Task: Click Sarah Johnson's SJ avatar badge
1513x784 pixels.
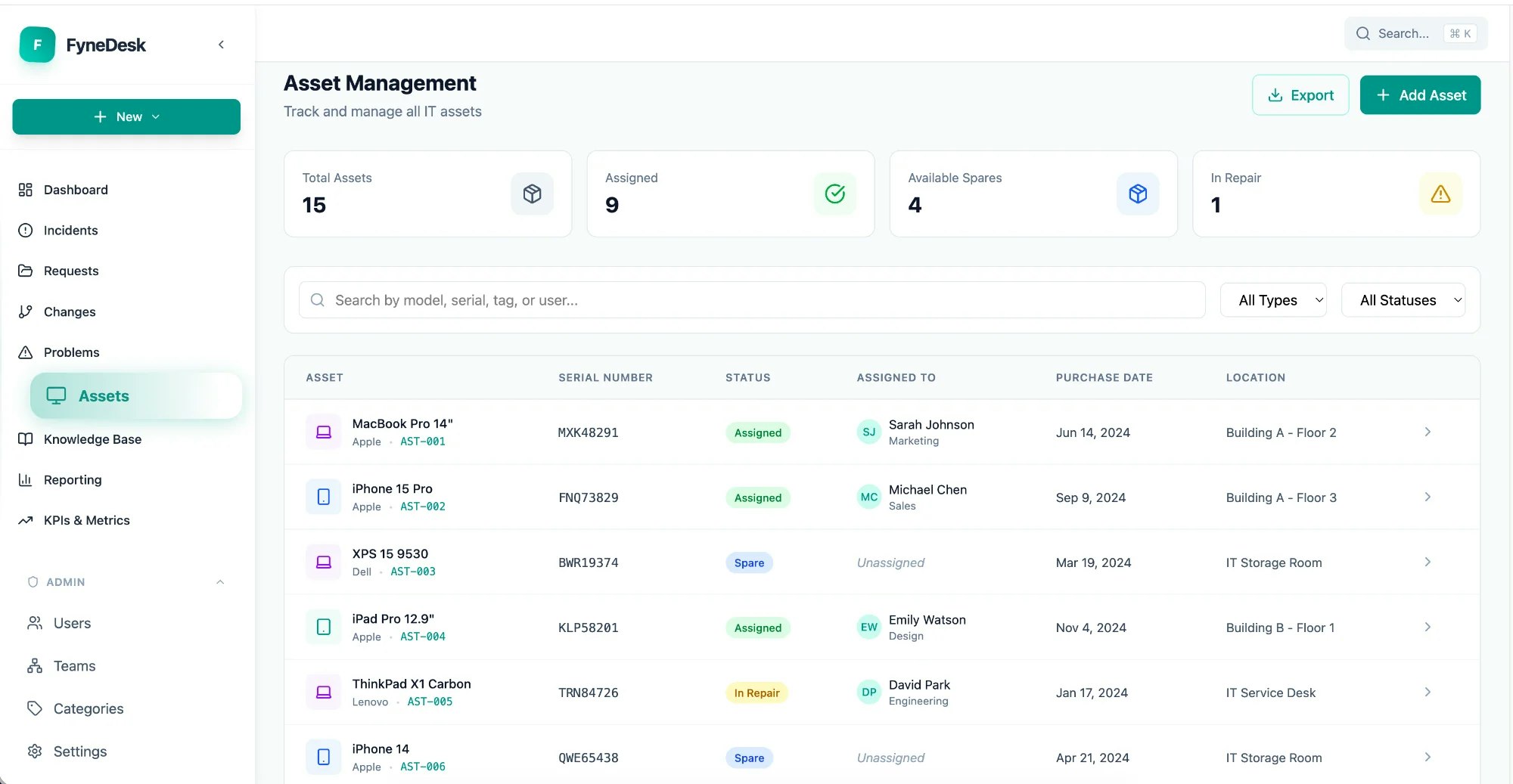Action: (x=868, y=432)
